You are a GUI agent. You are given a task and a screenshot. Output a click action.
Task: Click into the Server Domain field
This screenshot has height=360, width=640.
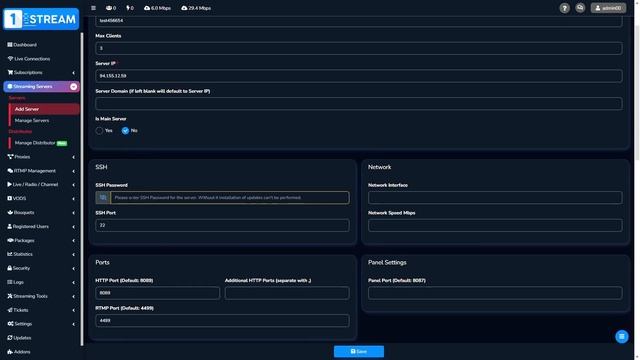[359, 104]
